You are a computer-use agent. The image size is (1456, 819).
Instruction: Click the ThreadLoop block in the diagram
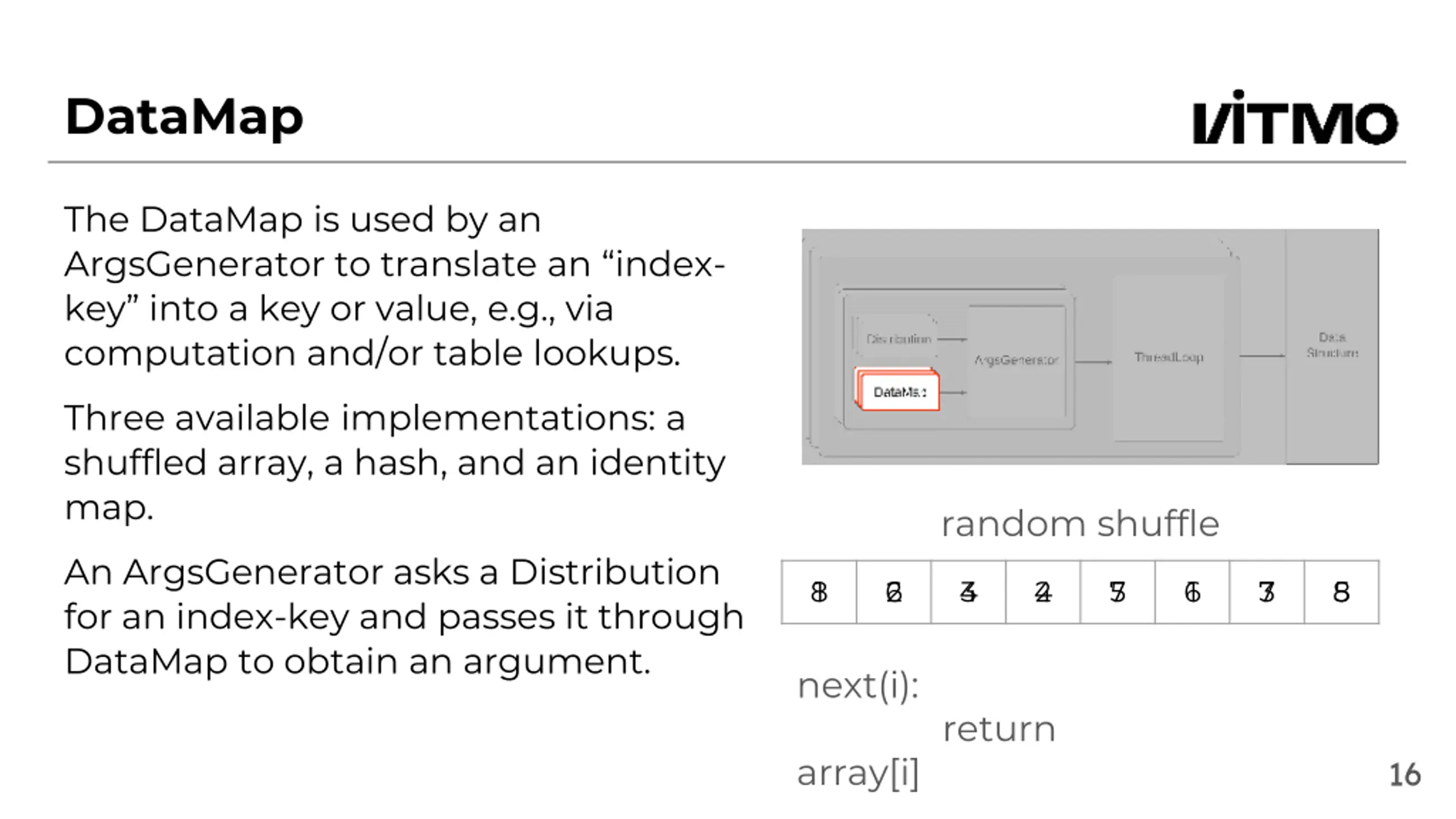tap(1169, 357)
